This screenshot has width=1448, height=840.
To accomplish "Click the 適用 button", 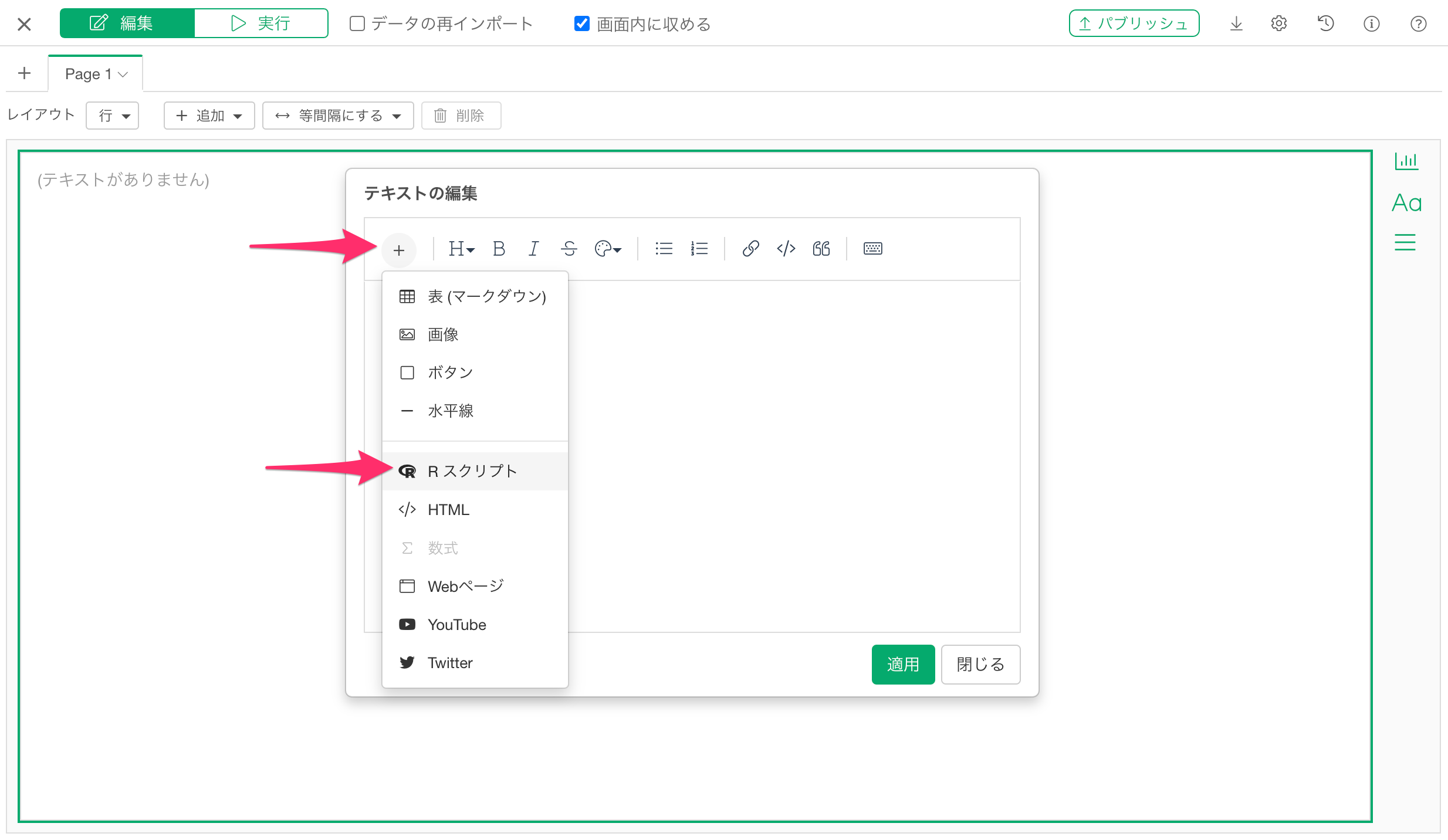I will point(902,665).
